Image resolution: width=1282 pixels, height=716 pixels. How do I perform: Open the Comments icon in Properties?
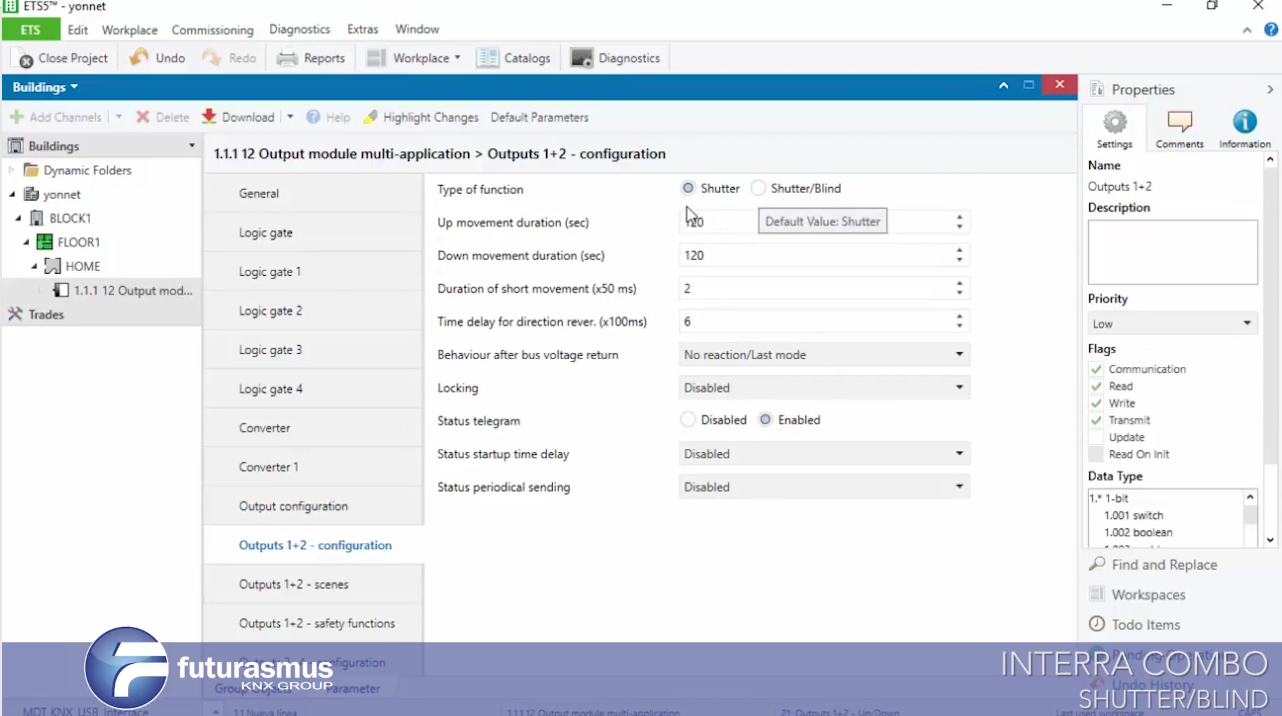click(1179, 123)
